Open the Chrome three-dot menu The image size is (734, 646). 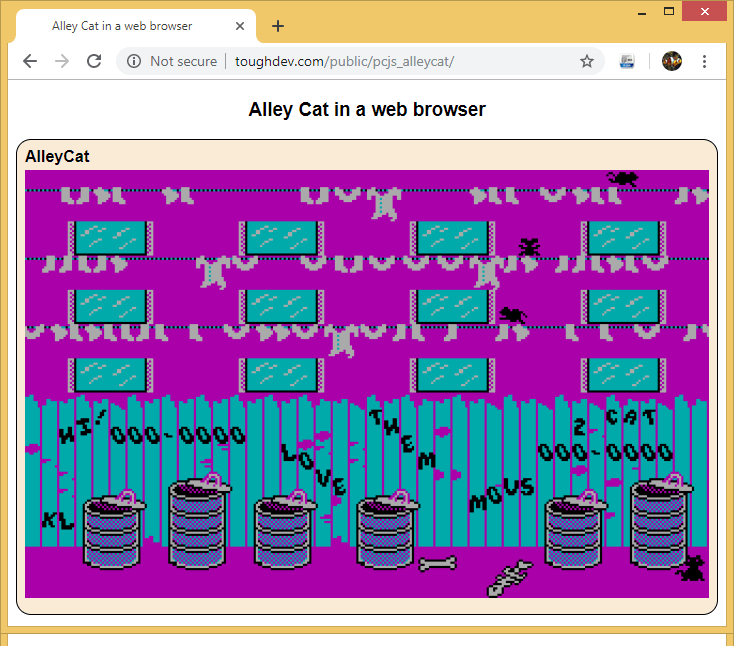coord(704,61)
